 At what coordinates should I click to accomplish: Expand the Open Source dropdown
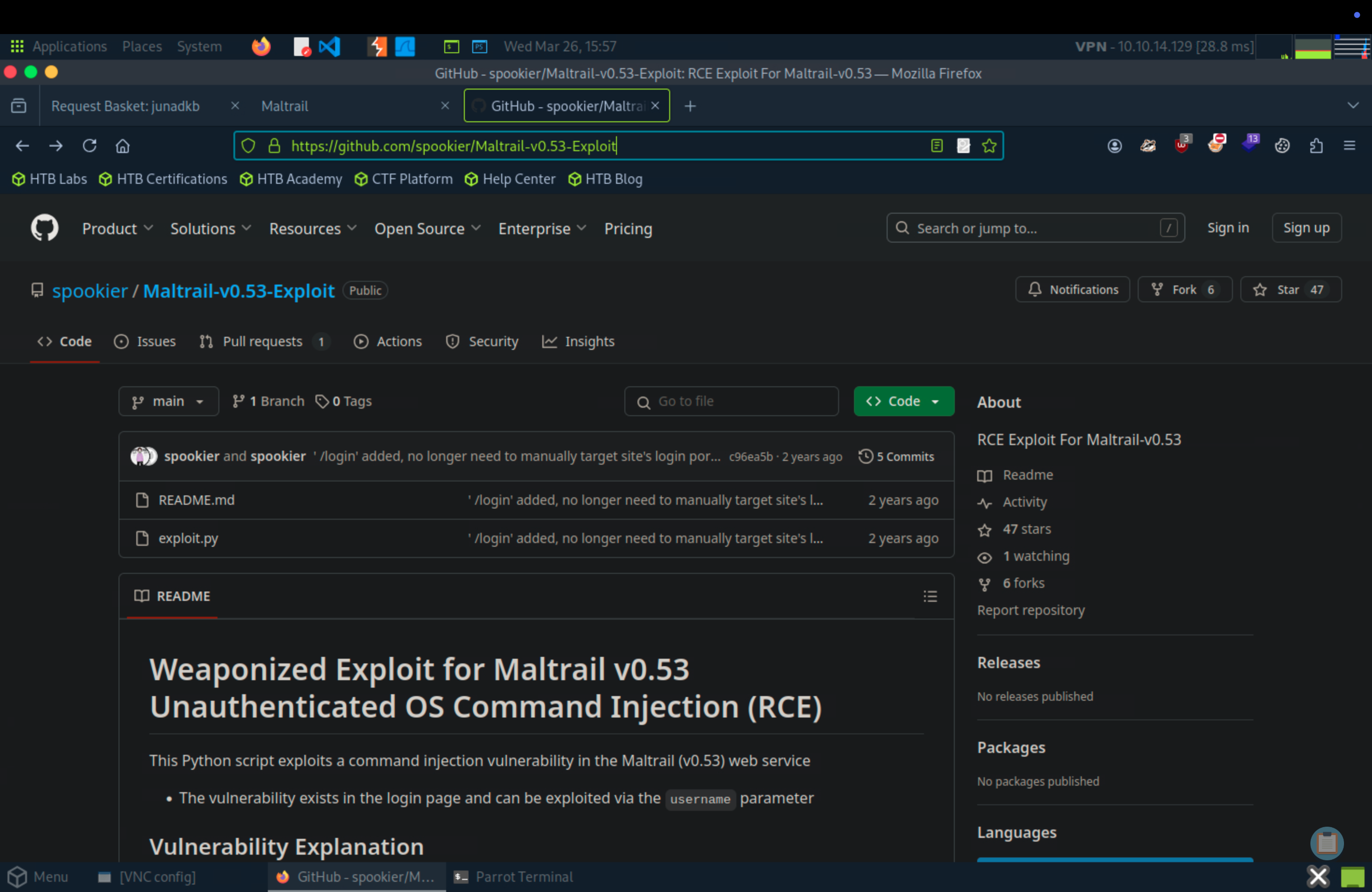[x=427, y=229]
